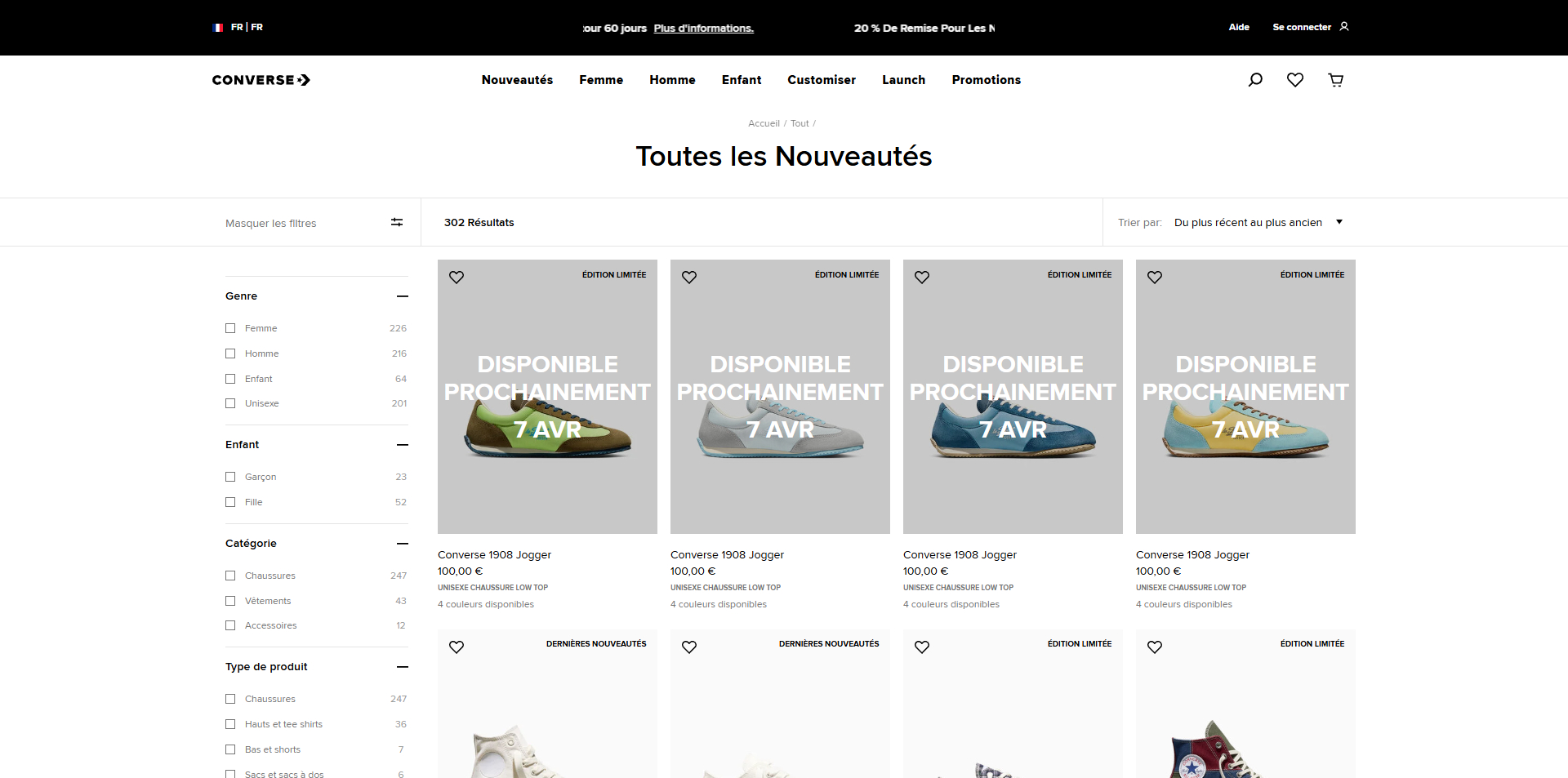Viewport: 1568px width, 778px height.
Task: Open the green Converse 1908 Jogger thumbnail
Action: pos(547,397)
